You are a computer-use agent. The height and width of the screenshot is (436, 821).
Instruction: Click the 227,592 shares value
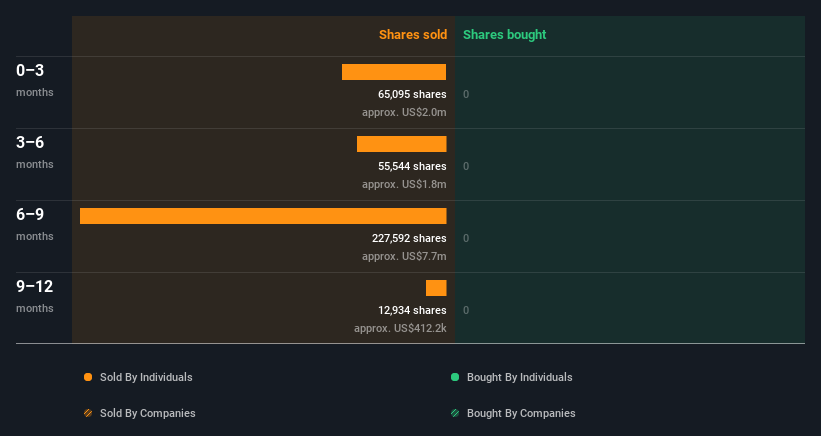pyautogui.click(x=409, y=238)
